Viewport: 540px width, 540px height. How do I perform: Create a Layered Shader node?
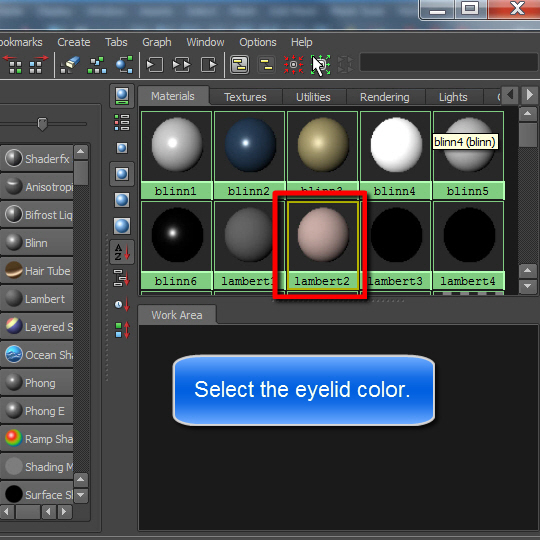pyautogui.click(x=37, y=326)
